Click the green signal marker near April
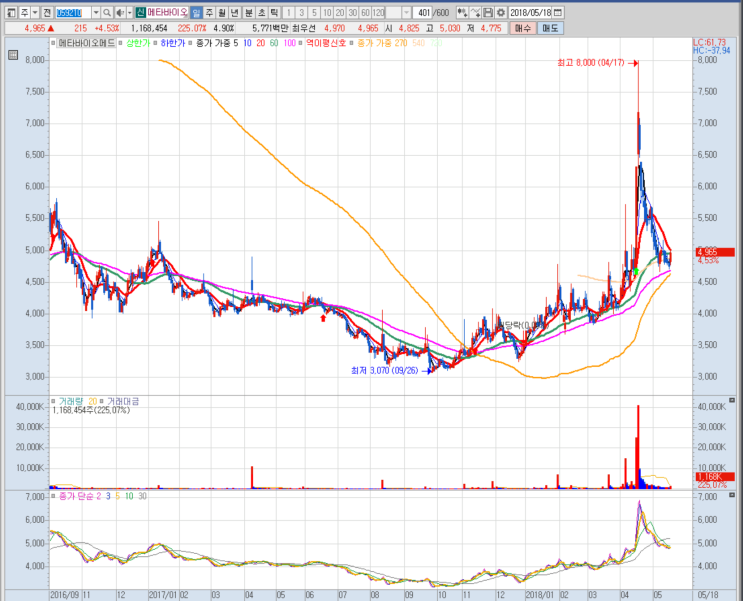Screen dimensions: 743x601 (x=636, y=271)
